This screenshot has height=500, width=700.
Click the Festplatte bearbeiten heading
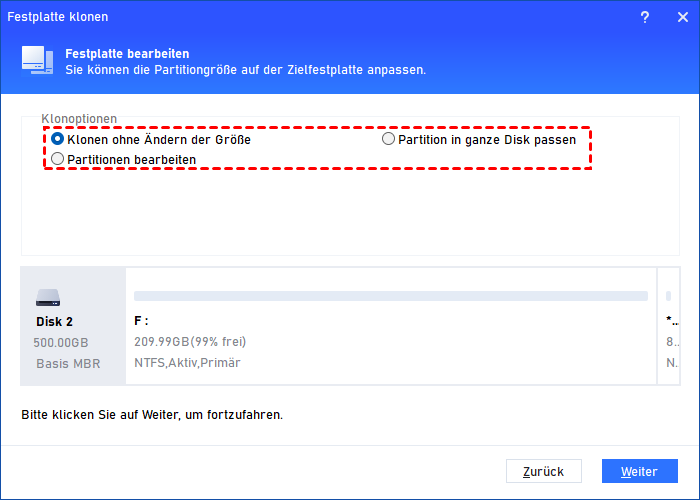(x=127, y=54)
